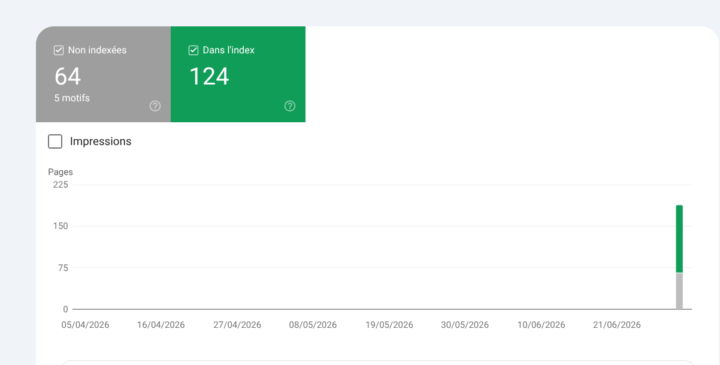The height and width of the screenshot is (365, 720).
Task: Click the 5 motifs text
Action: (x=72, y=98)
